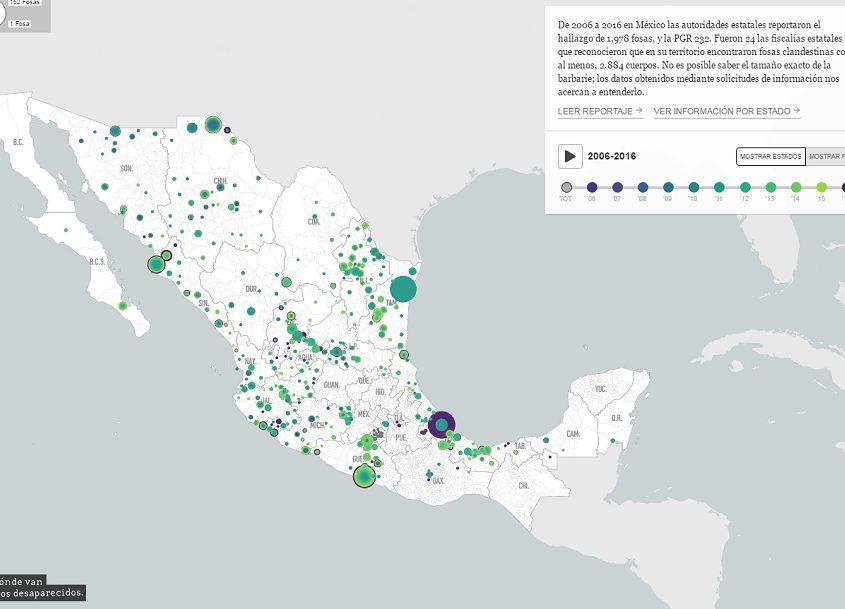Select year '06 dot on timeline
Viewport: 845px width, 609px height.
pos(592,187)
